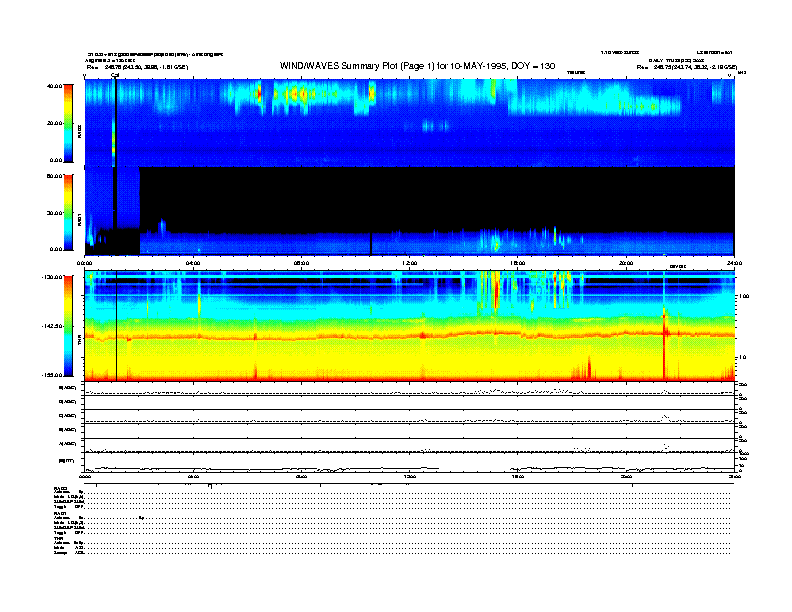The width and height of the screenshot is (792, 612).
Task: Click the -142.50 label on TNR scale
Action: click(52, 326)
